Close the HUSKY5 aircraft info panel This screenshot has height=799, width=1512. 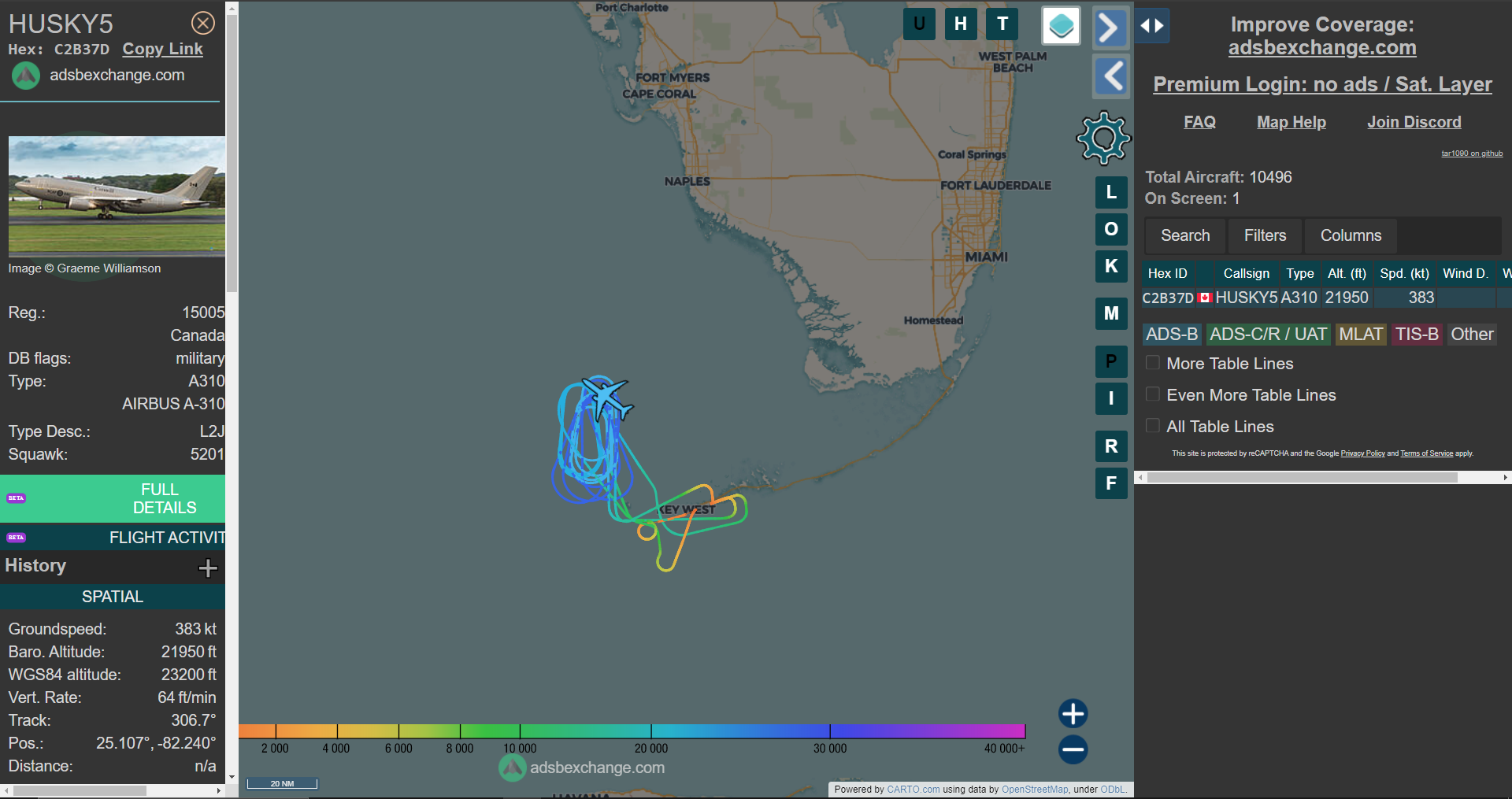[x=203, y=23]
